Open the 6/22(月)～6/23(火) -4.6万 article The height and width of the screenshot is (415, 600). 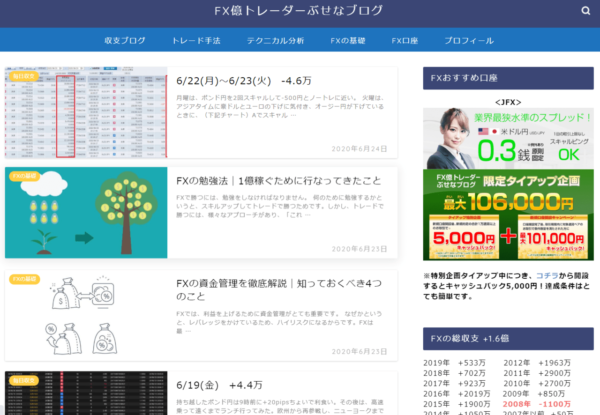click(243, 80)
